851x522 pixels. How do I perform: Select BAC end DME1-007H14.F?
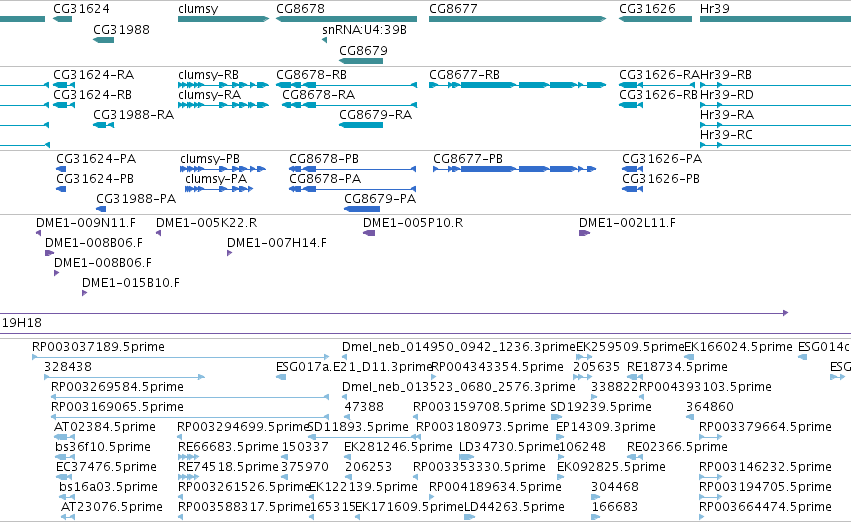(x=277, y=243)
